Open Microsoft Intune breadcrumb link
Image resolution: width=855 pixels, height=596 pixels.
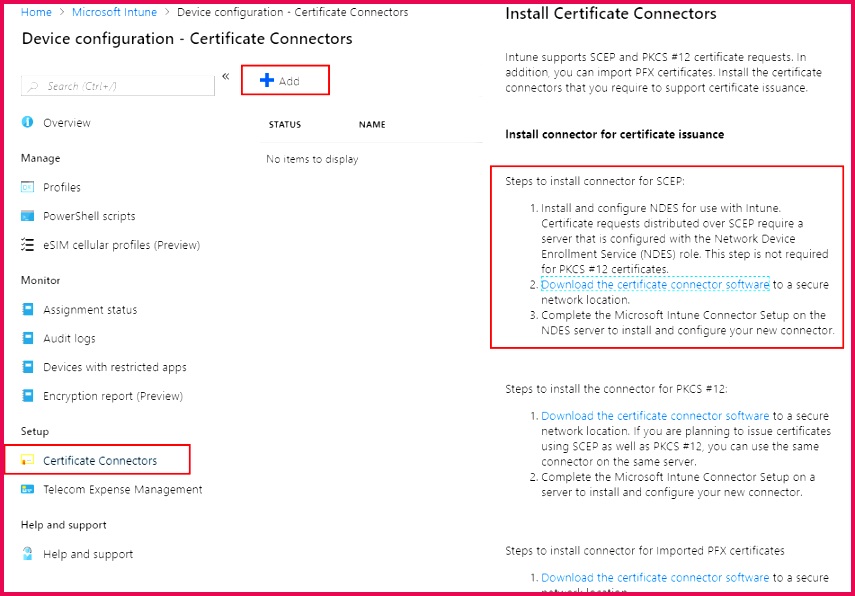(115, 12)
